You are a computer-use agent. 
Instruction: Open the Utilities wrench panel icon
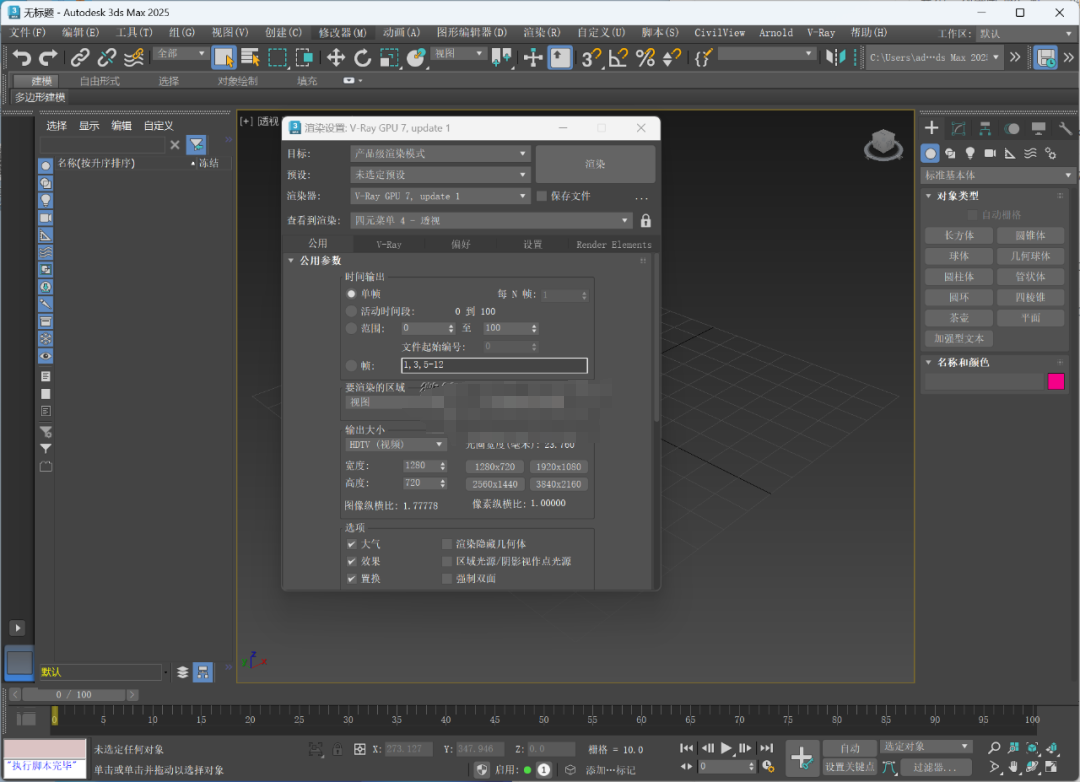[x=1065, y=128]
